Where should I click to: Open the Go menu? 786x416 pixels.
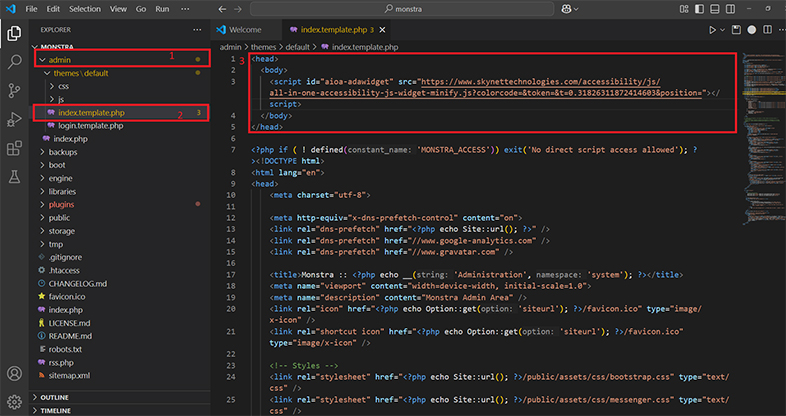click(x=141, y=9)
